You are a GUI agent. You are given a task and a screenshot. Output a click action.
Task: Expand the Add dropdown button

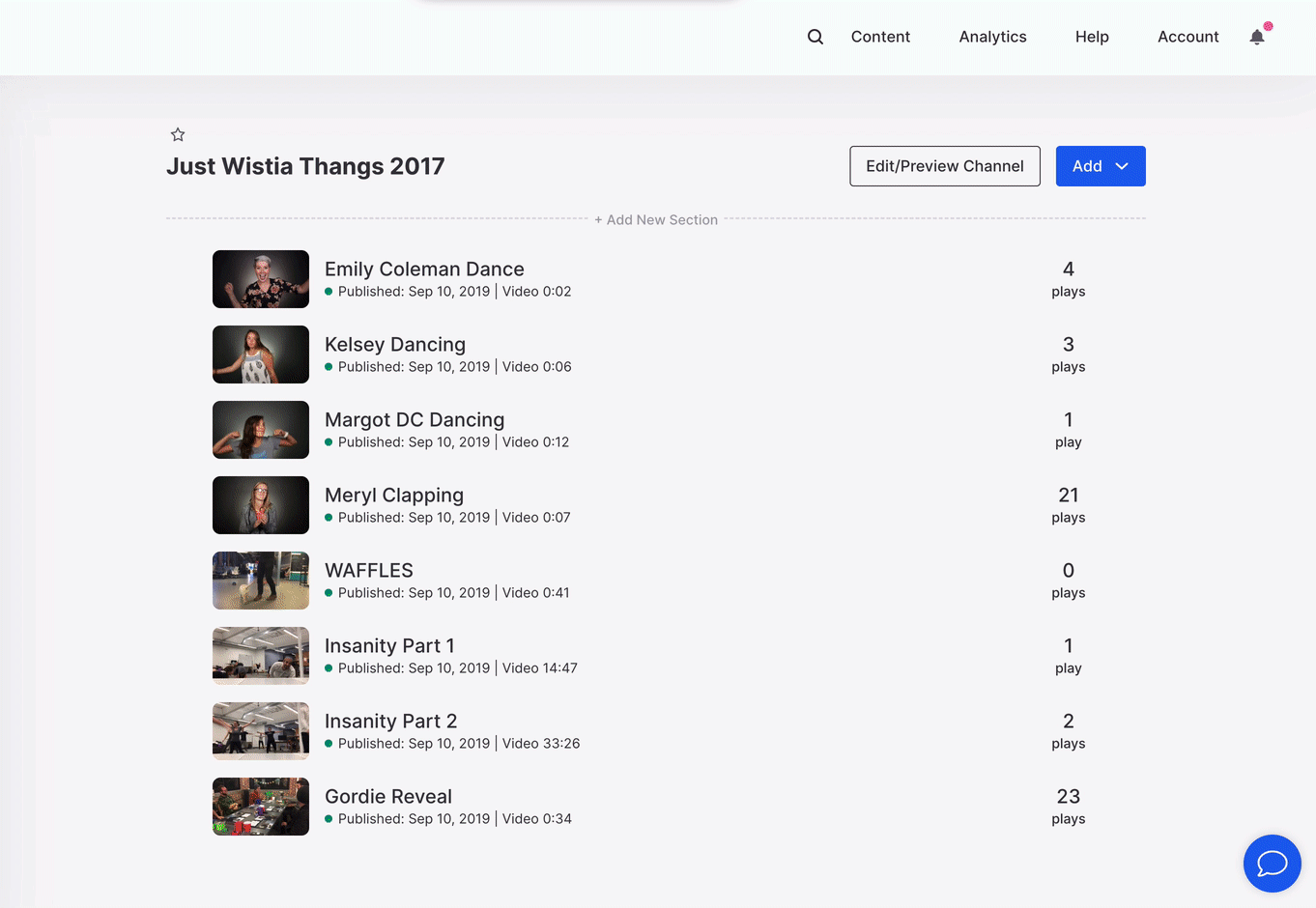tap(1100, 166)
